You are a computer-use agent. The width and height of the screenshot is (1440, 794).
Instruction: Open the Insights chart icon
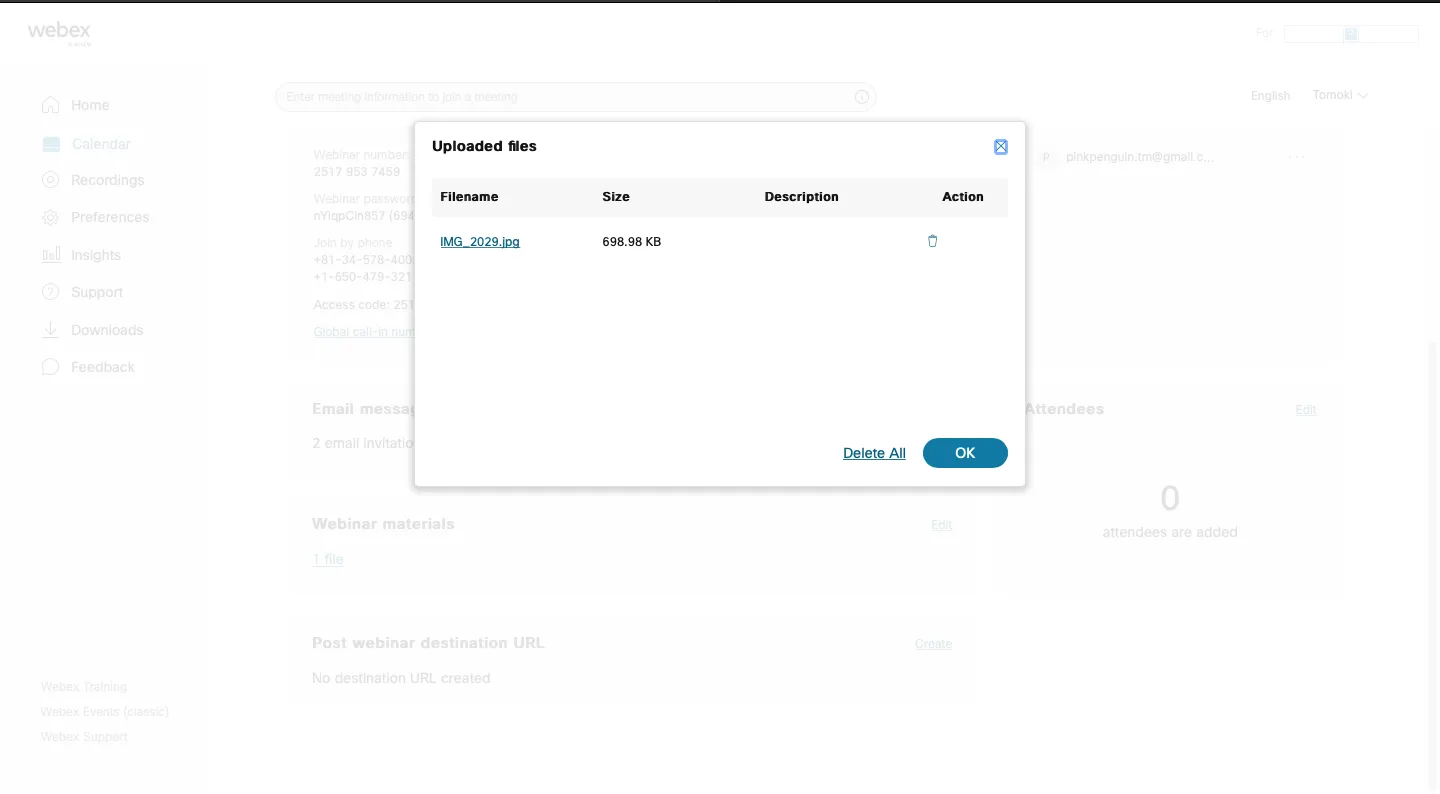click(50, 255)
